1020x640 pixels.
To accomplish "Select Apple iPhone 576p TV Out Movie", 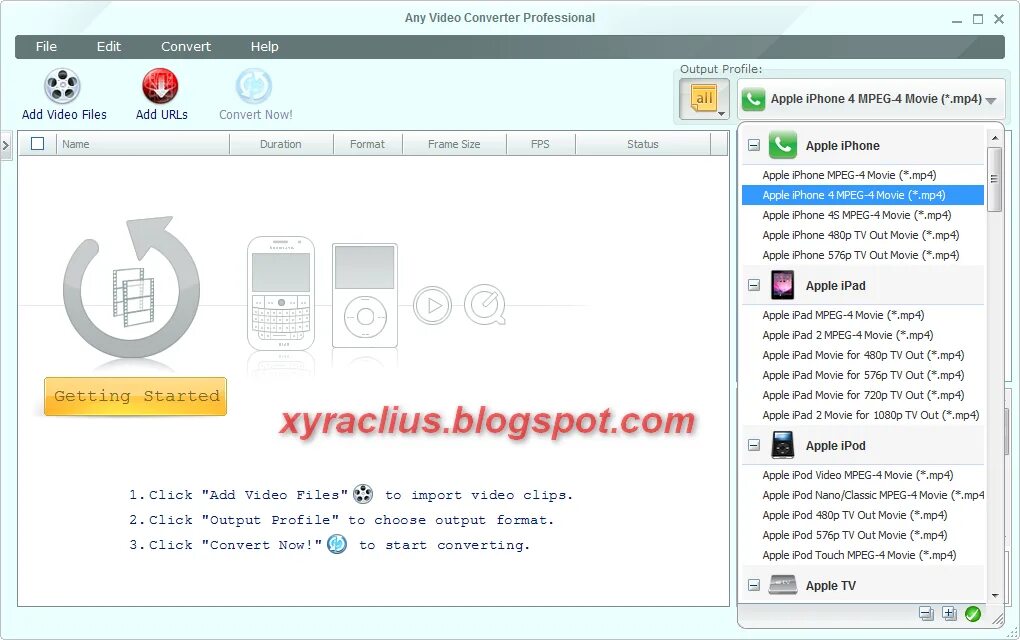I will (863, 256).
